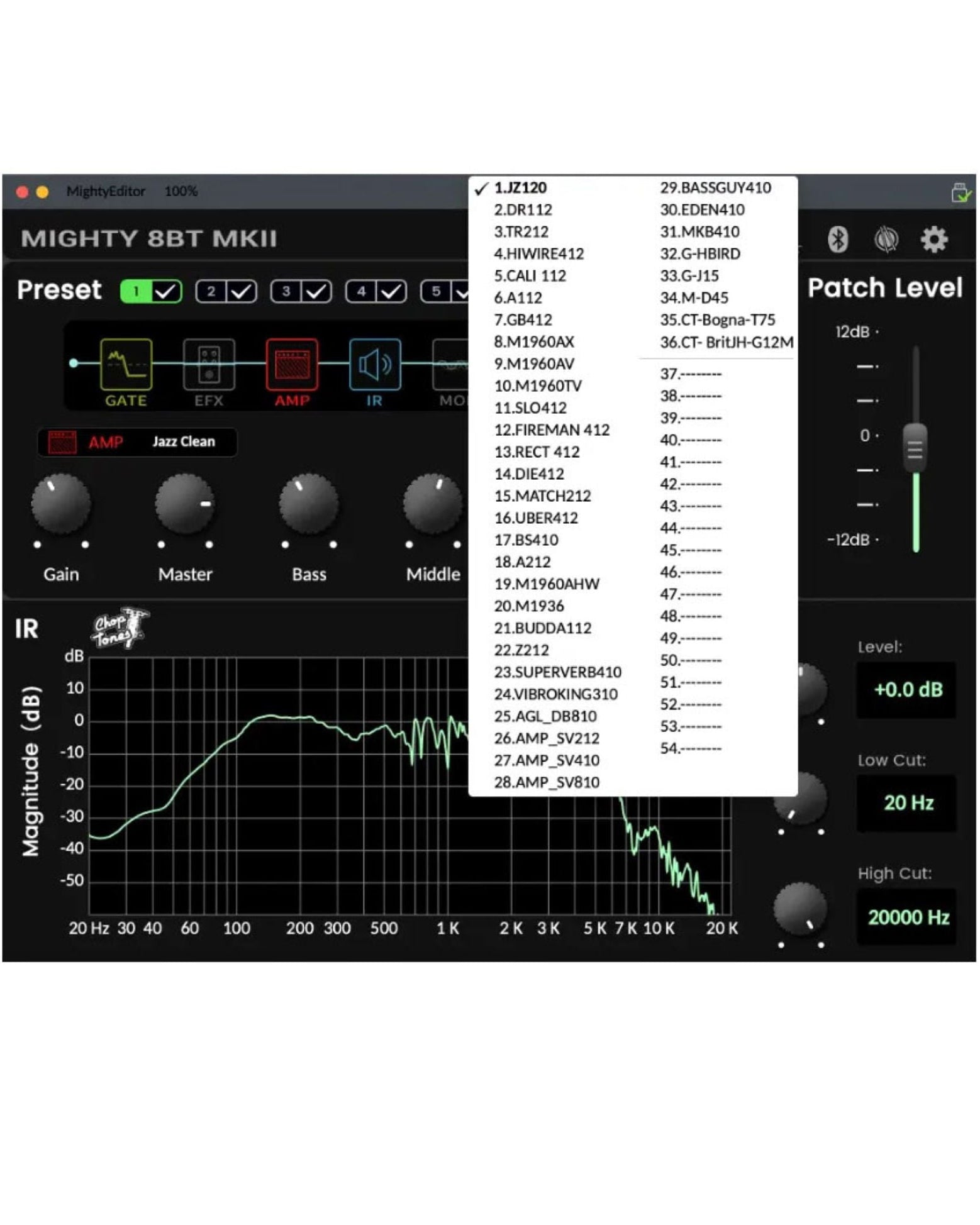Select preset number 4
The image size is (980, 1225).
coord(361,292)
